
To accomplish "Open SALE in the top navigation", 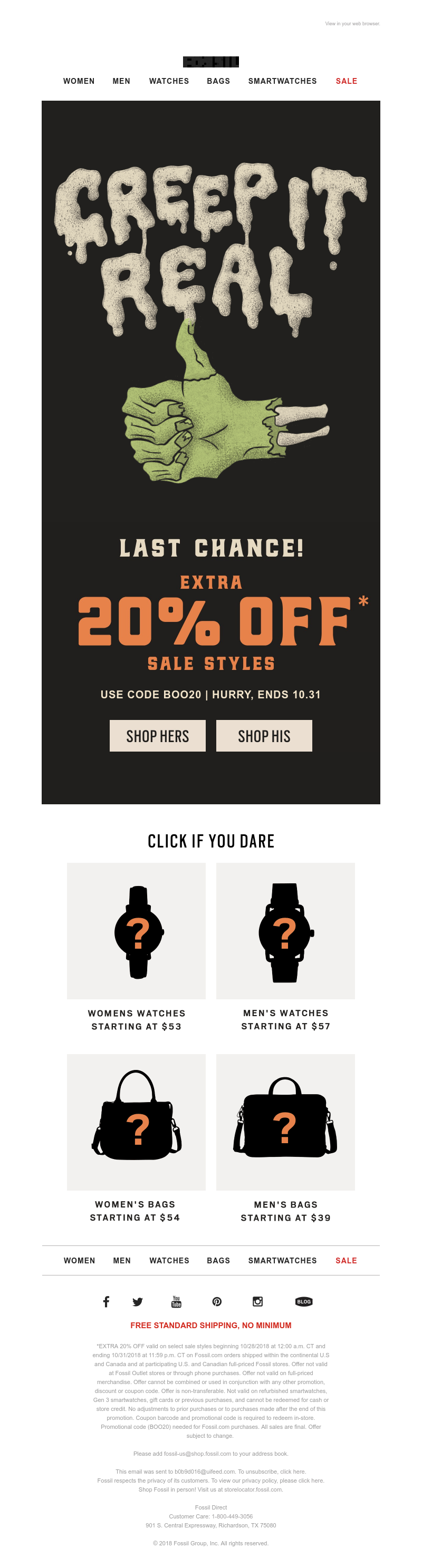I will [347, 81].
